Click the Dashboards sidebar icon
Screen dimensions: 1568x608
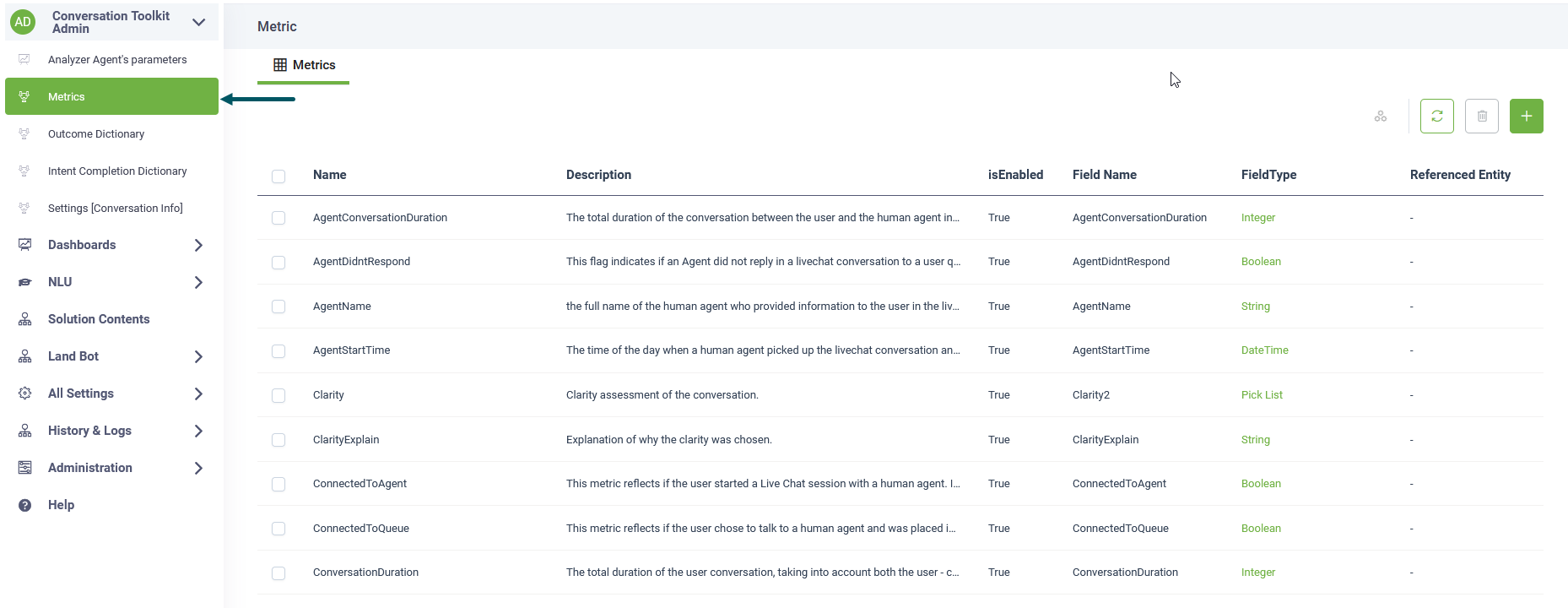coord(25,245)
